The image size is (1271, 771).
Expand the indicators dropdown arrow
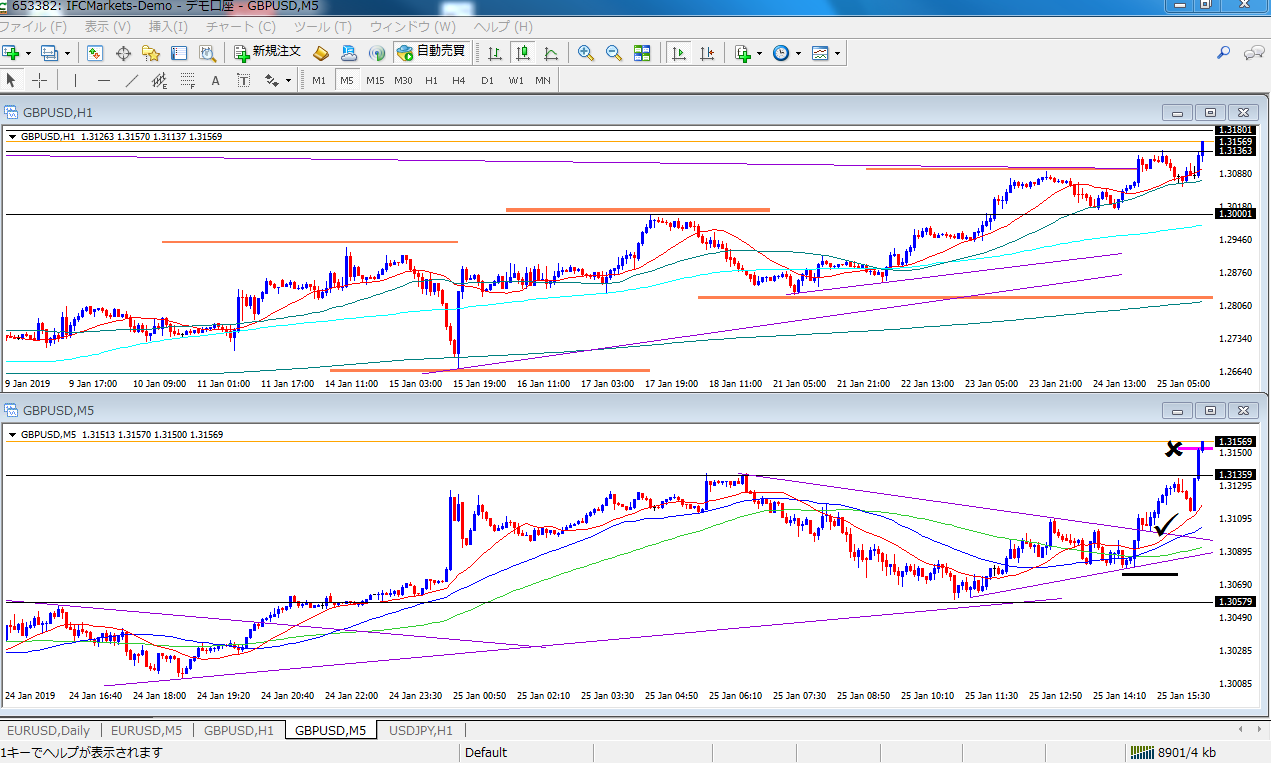point(760,53)
